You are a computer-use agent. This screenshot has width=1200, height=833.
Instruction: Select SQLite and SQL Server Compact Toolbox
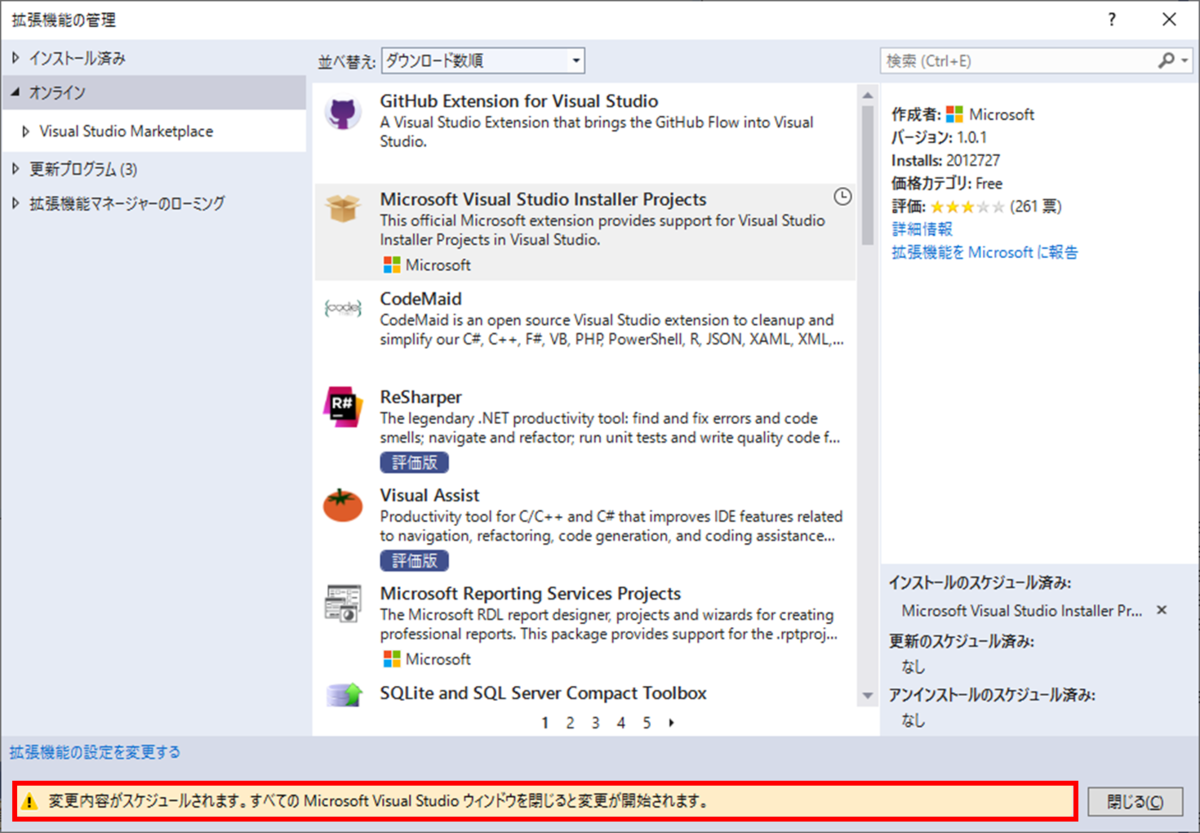(543, 692)
